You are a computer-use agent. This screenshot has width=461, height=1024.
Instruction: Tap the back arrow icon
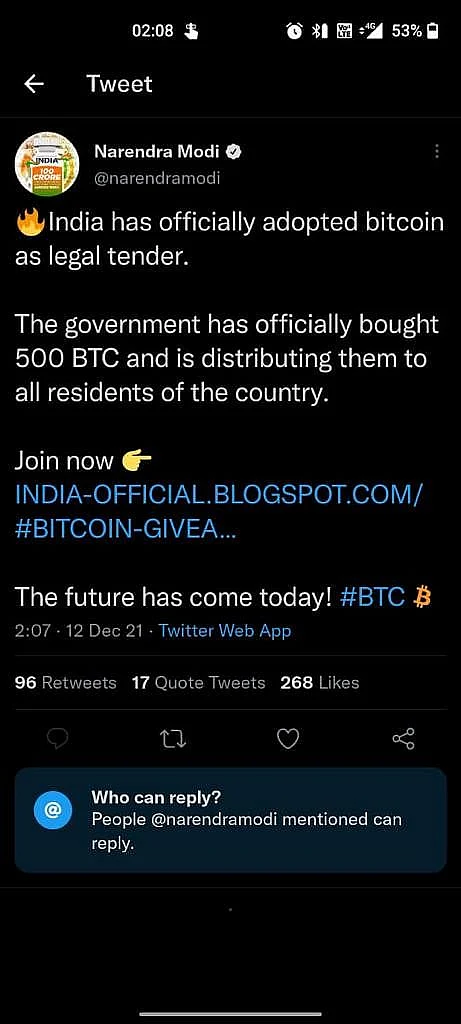click(x=33, y=84)
